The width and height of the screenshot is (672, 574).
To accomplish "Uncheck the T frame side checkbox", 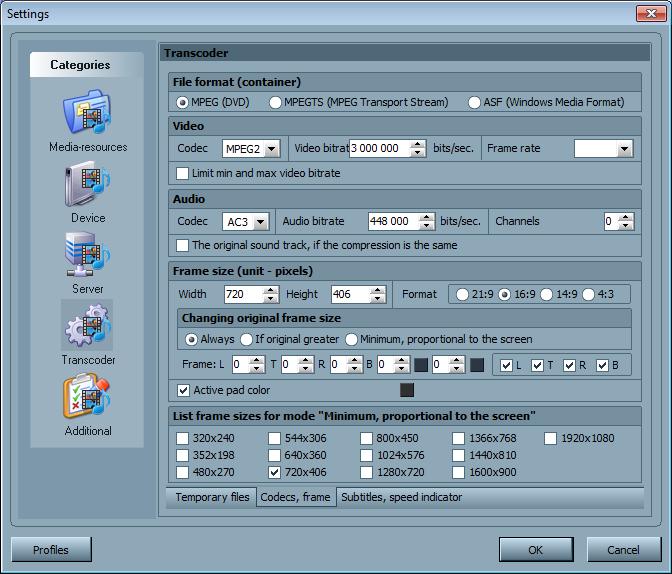I will point(537,365).
